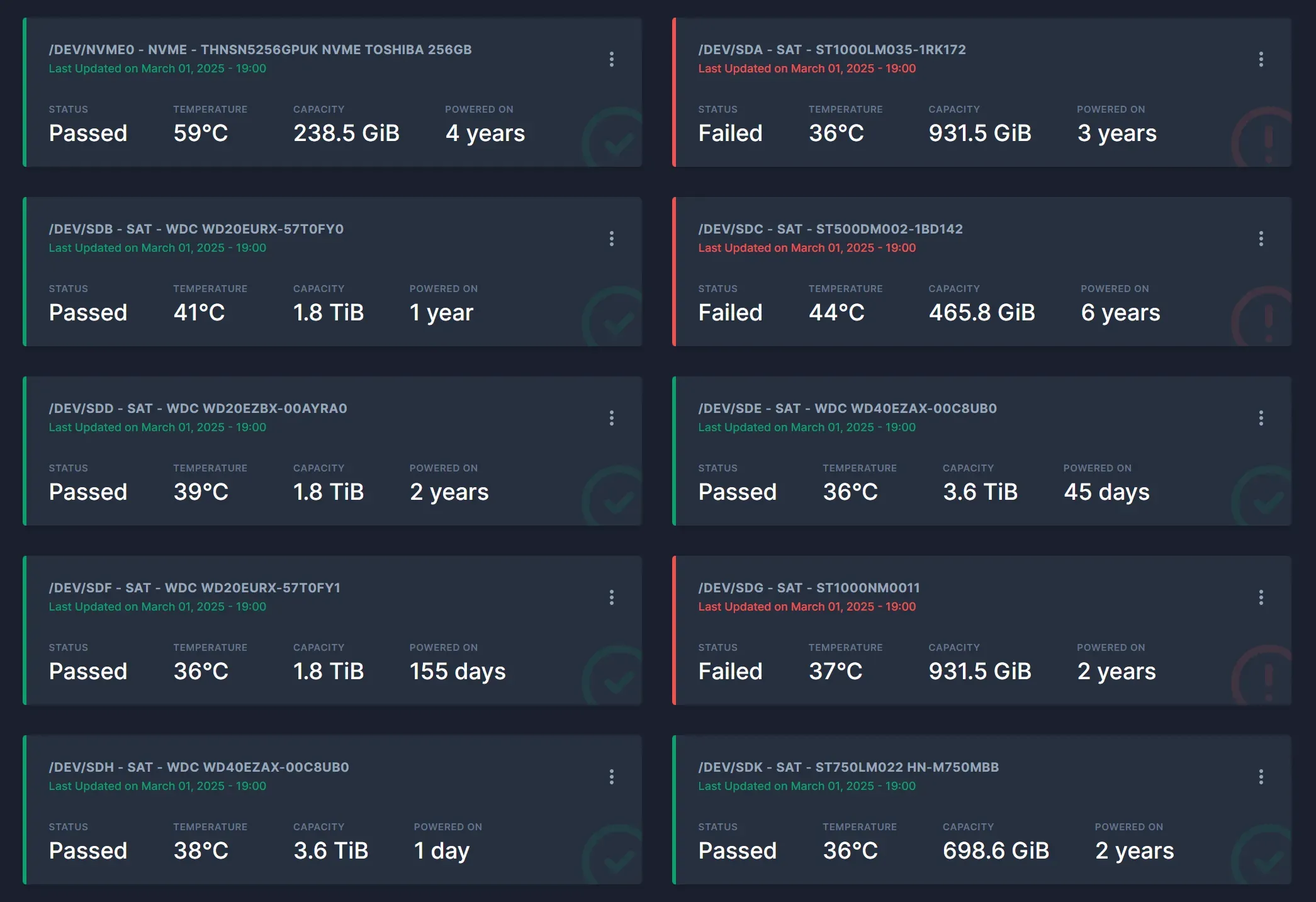
Task: Click the passed status icon on /dev/sdh card
Action: pyautogui.click(x=614, y=853)
